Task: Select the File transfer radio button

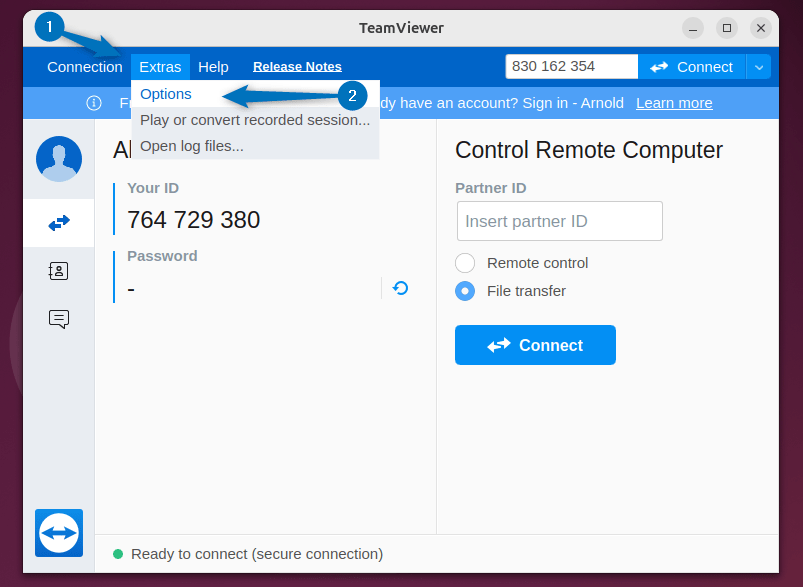Action: click(464, 290)
